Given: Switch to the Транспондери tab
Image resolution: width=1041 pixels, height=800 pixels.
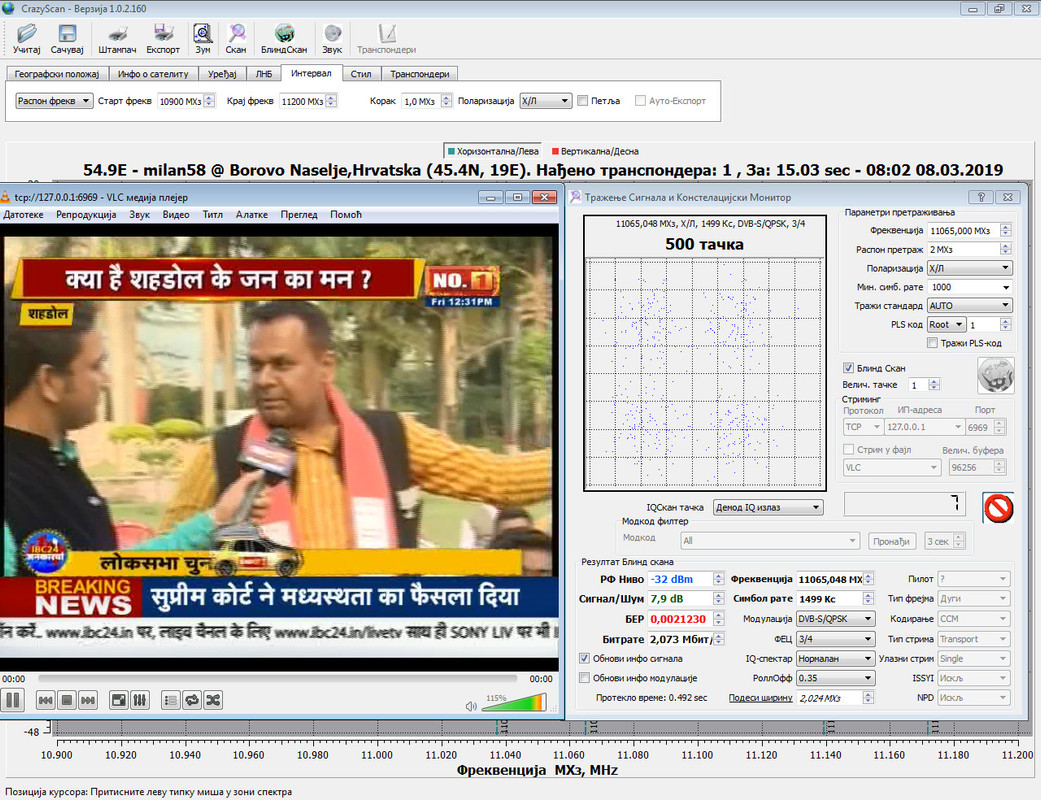Looking at the screenshot, I should point(420,74).
